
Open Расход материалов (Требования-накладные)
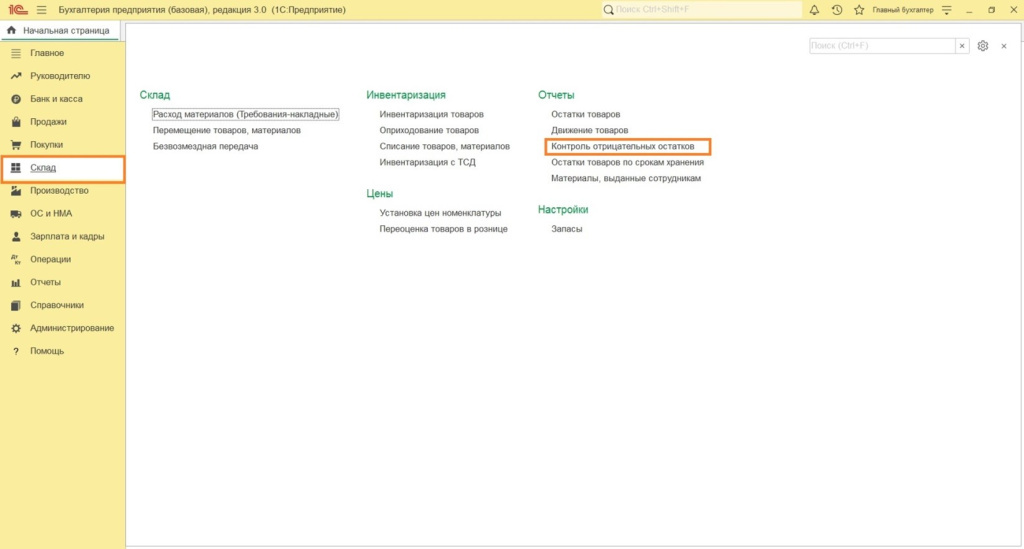(x=245, y=115)
